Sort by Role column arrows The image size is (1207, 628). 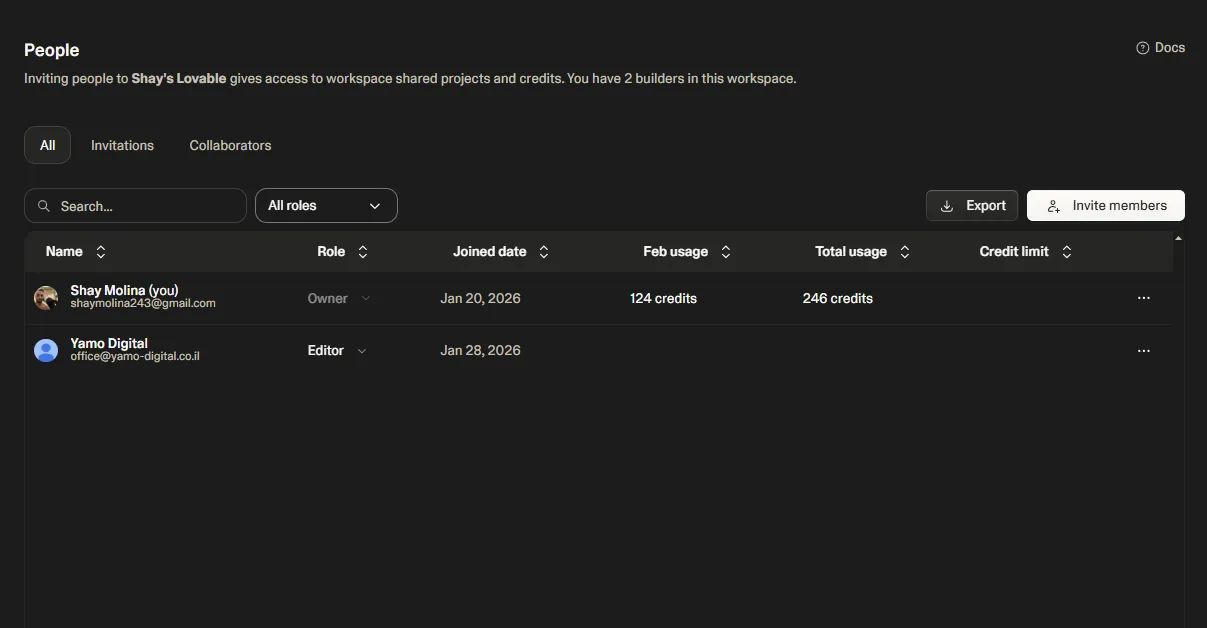363,252
